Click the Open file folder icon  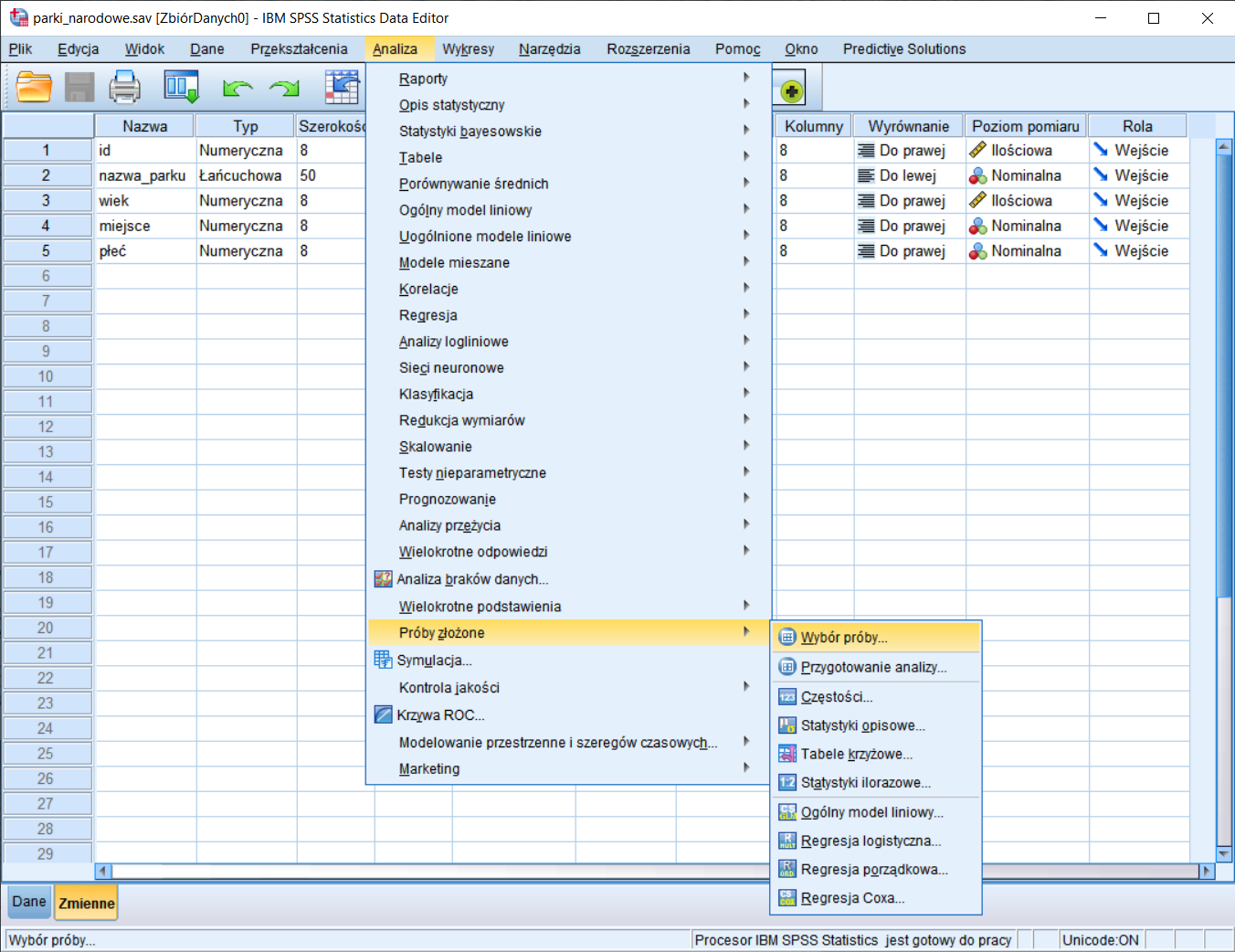[x=34, y=88]
